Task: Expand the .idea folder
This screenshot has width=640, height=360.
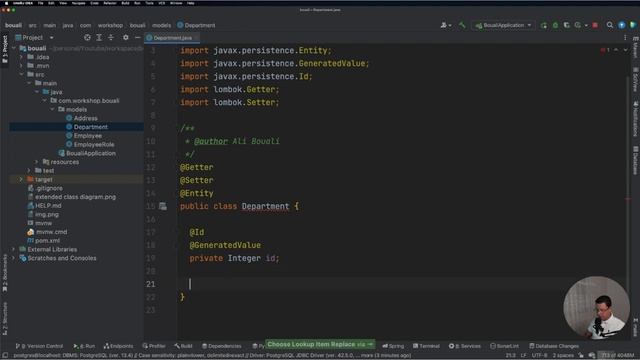Action: point(22,57)
